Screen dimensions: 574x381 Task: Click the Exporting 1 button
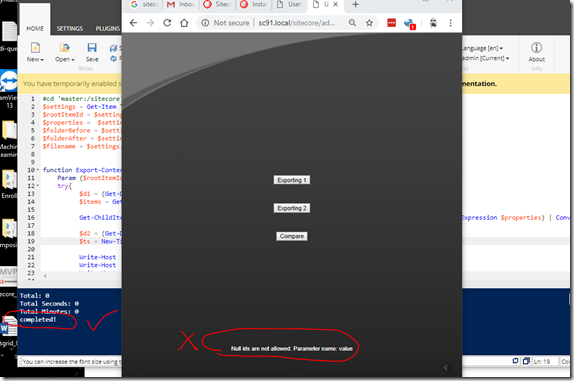coord(292,180)
